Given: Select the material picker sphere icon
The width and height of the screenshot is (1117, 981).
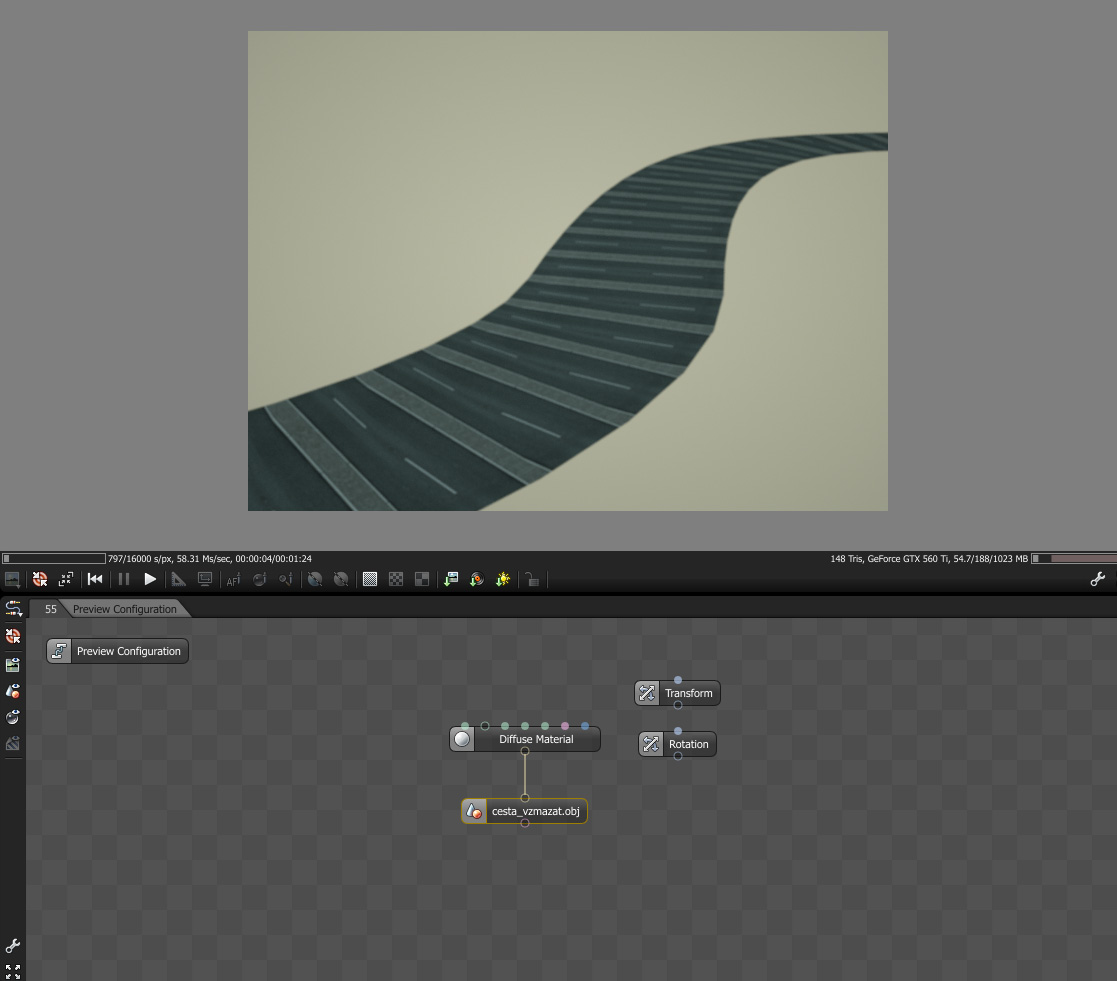Looking at the screenshot, I should pos(260,579).
